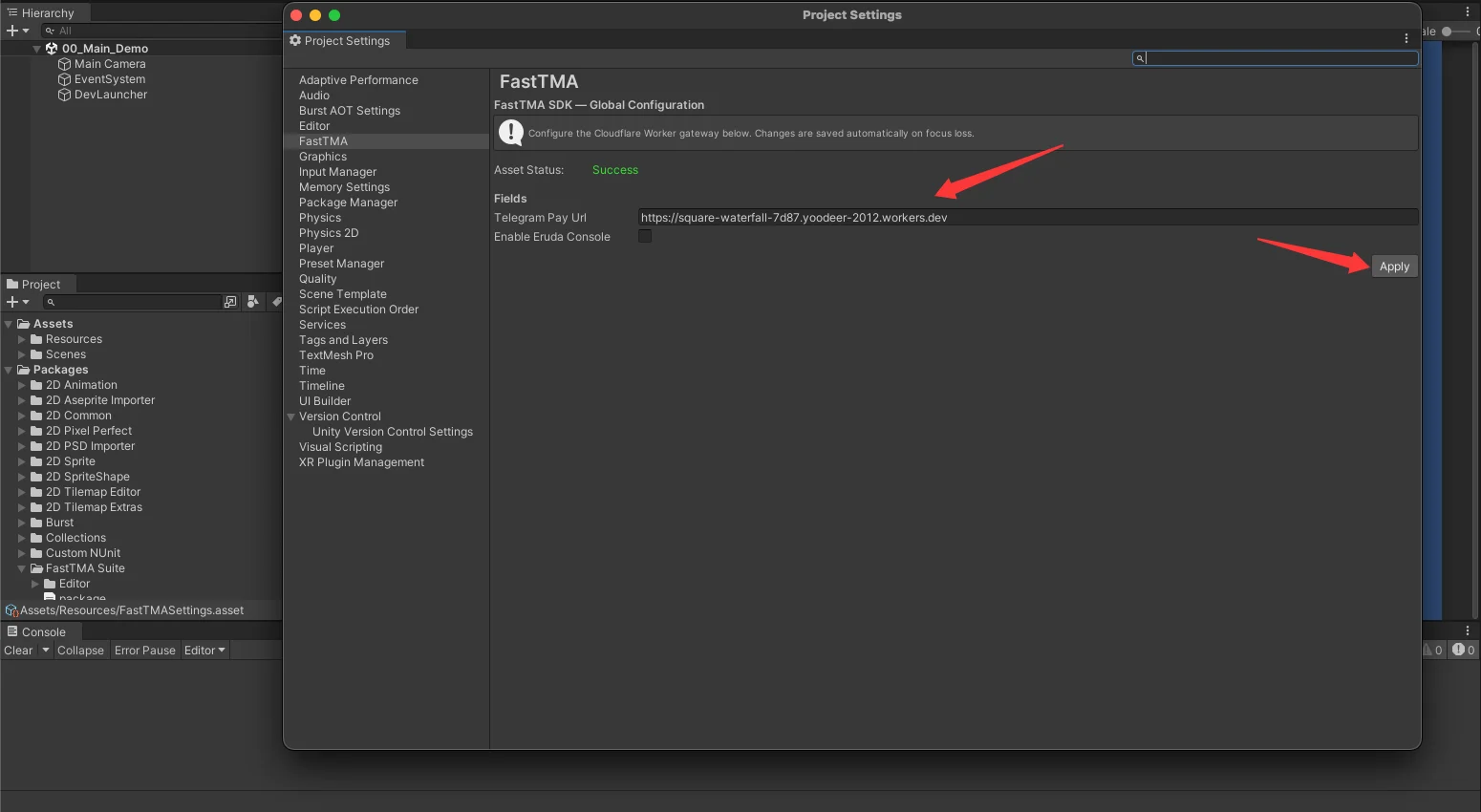1481x812 pixels.
Task: Click the Console Clear button
Action: coord(18,651)
